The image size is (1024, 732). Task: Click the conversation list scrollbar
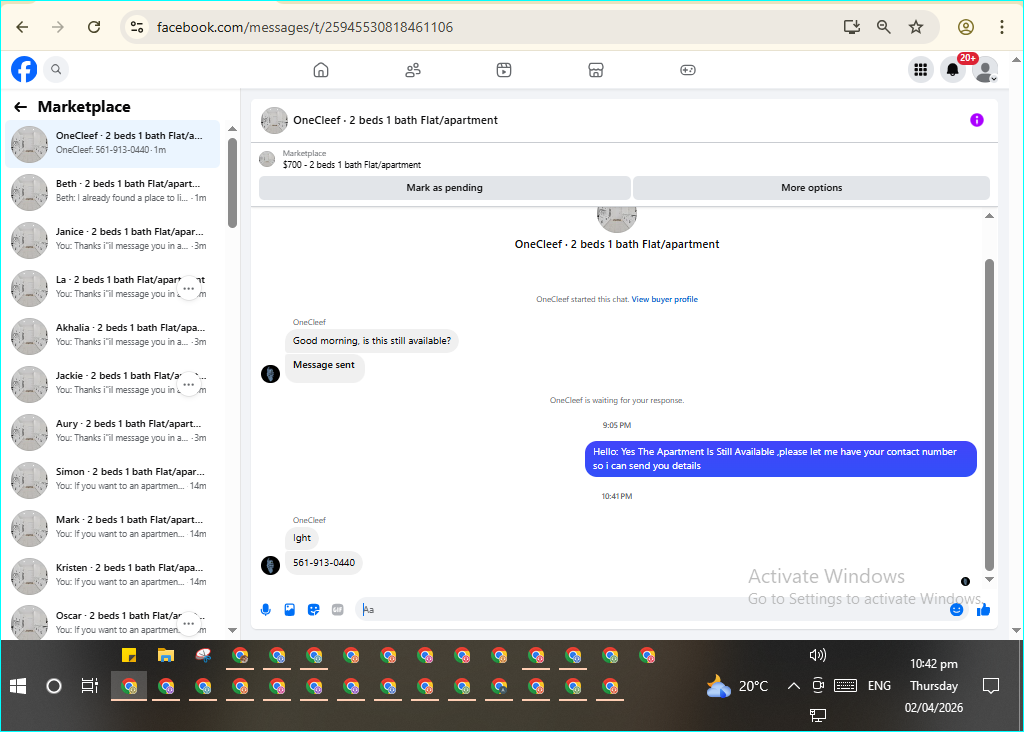click(232, 183)
